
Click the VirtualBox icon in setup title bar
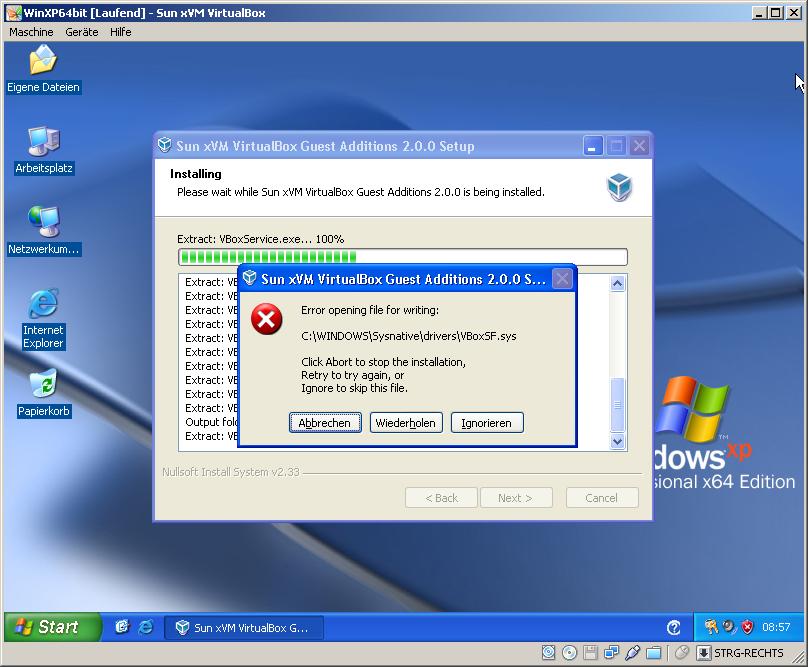164,145
